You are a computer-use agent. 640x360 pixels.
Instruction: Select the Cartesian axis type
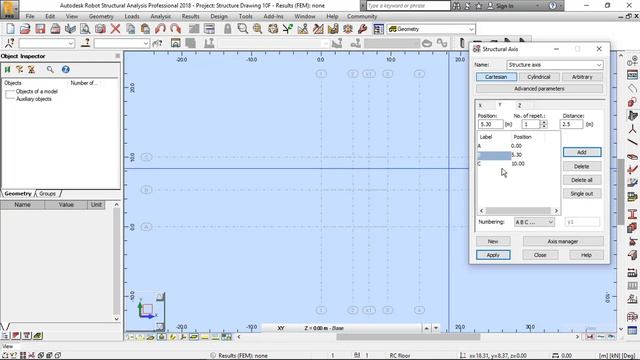point(496,77)
